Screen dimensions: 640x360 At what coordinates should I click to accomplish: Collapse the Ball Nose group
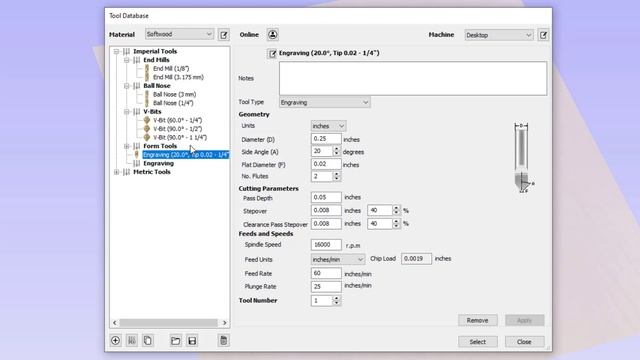click(127, 86)
